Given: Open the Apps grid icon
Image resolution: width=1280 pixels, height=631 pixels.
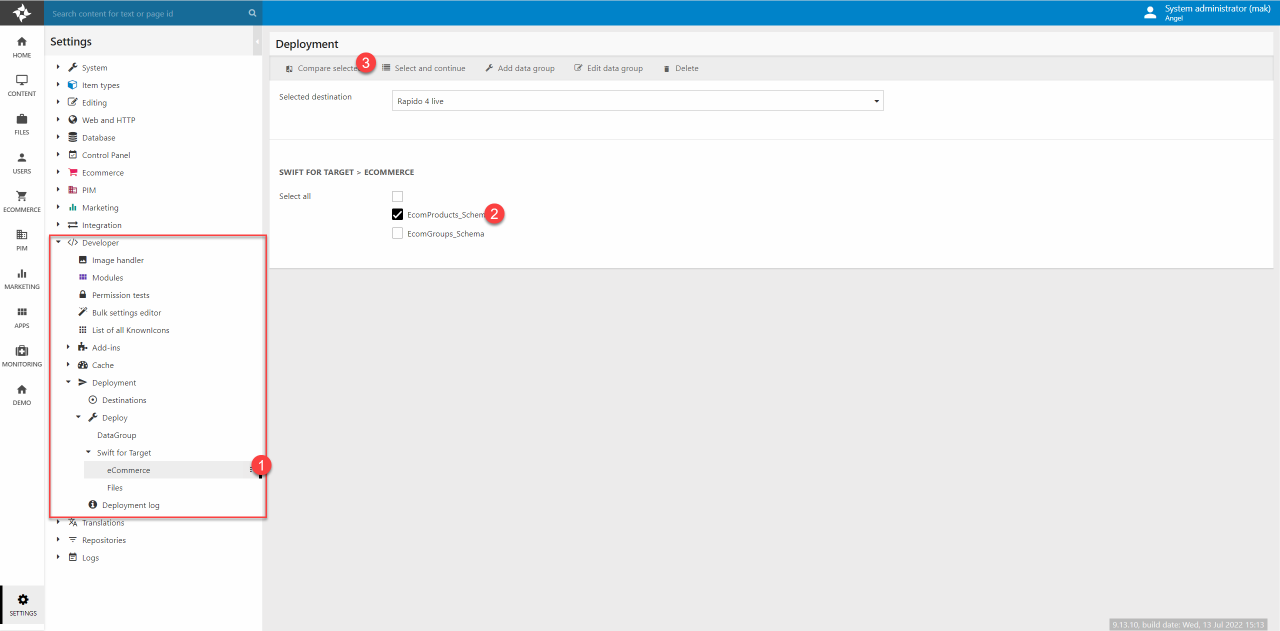Looking at the screenshot, I should tap(22, 316).
